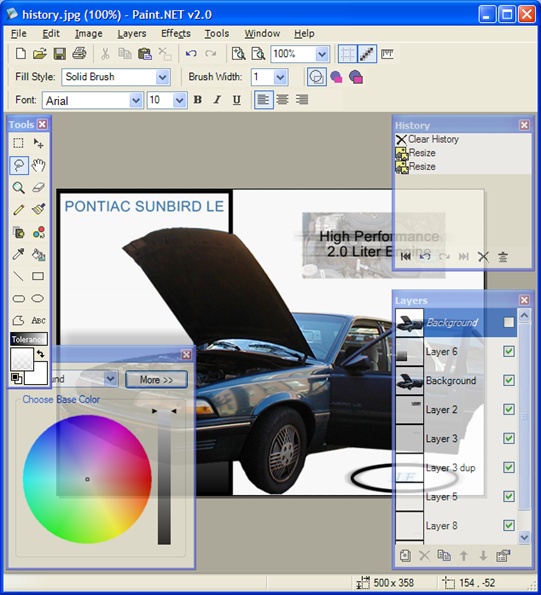Open the font size dropdown
541x595 pixels.
coord(179,101)
